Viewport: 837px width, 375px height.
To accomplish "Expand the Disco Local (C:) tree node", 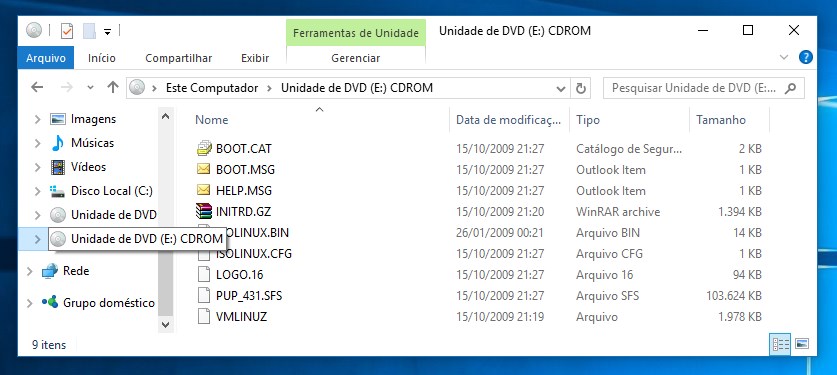I will click(x=37, y=191).
